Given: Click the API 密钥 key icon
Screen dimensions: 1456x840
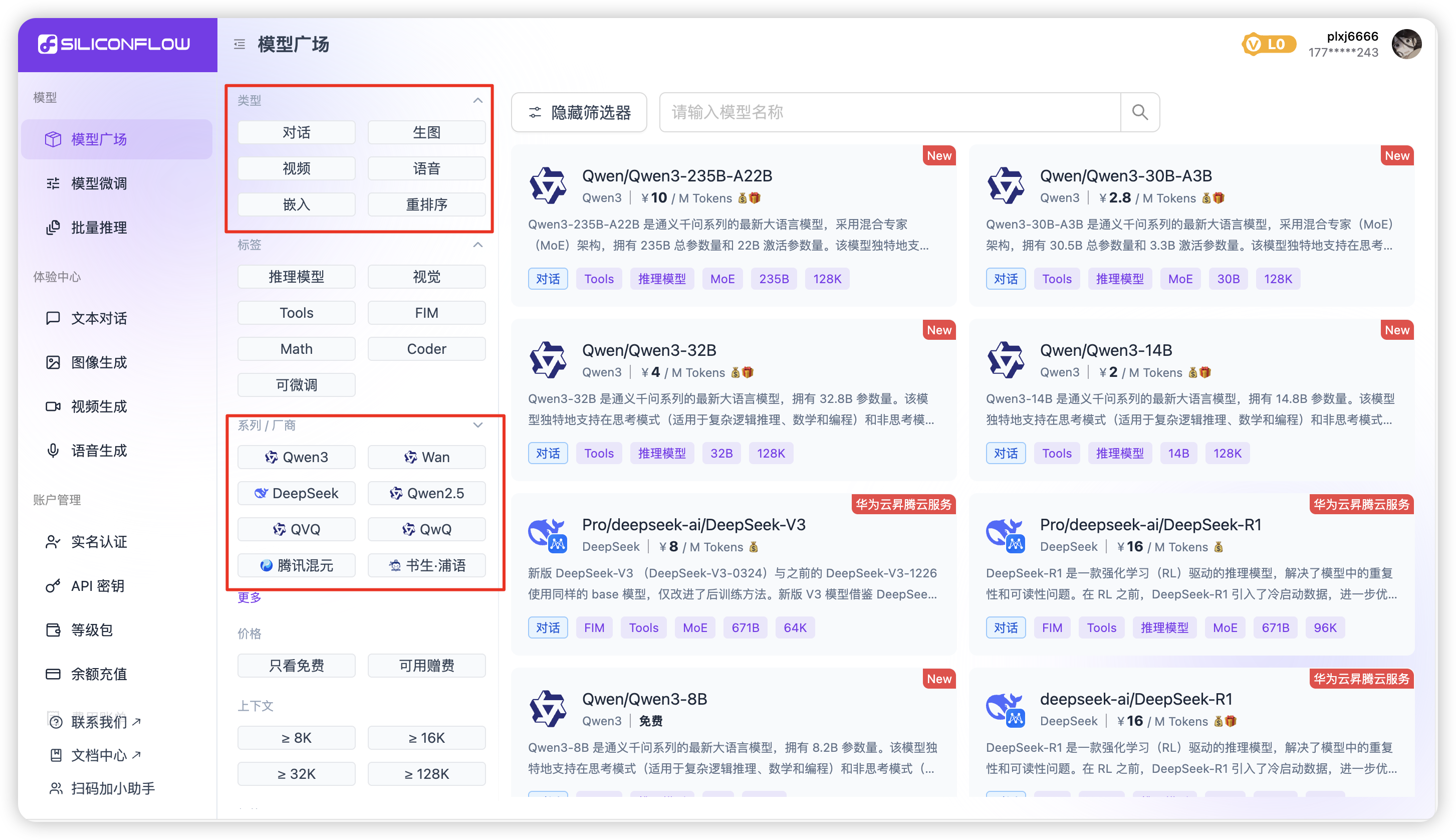Looking at the screenshot, I should 53,585.
